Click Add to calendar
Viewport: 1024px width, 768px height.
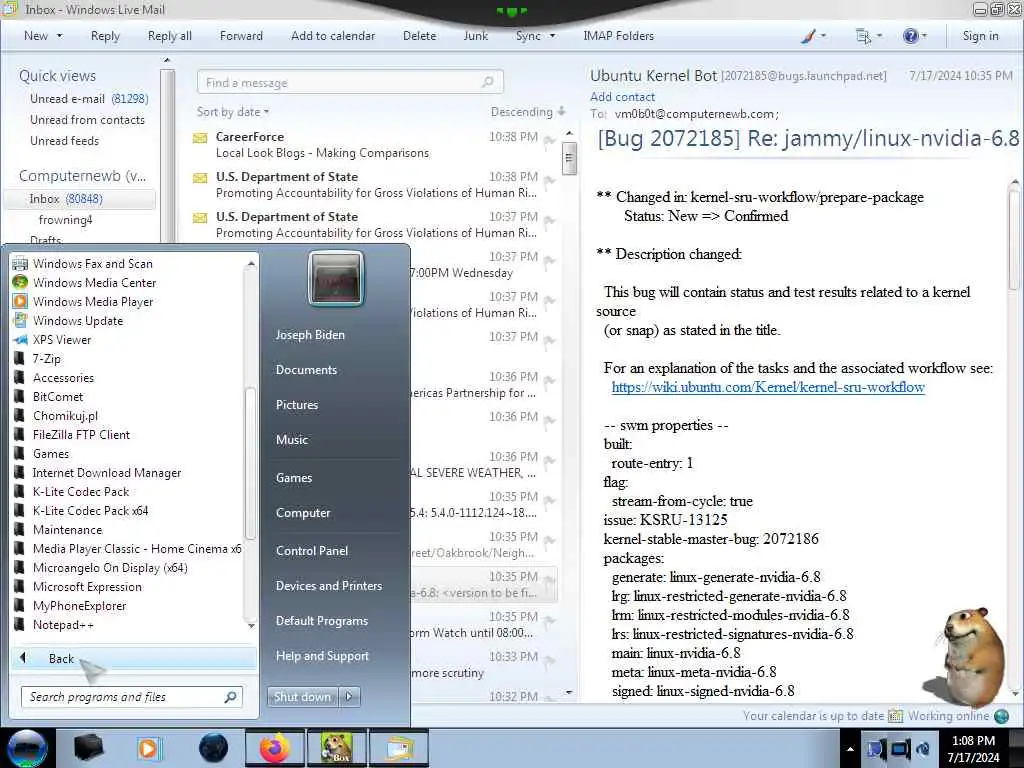(333, 36)
